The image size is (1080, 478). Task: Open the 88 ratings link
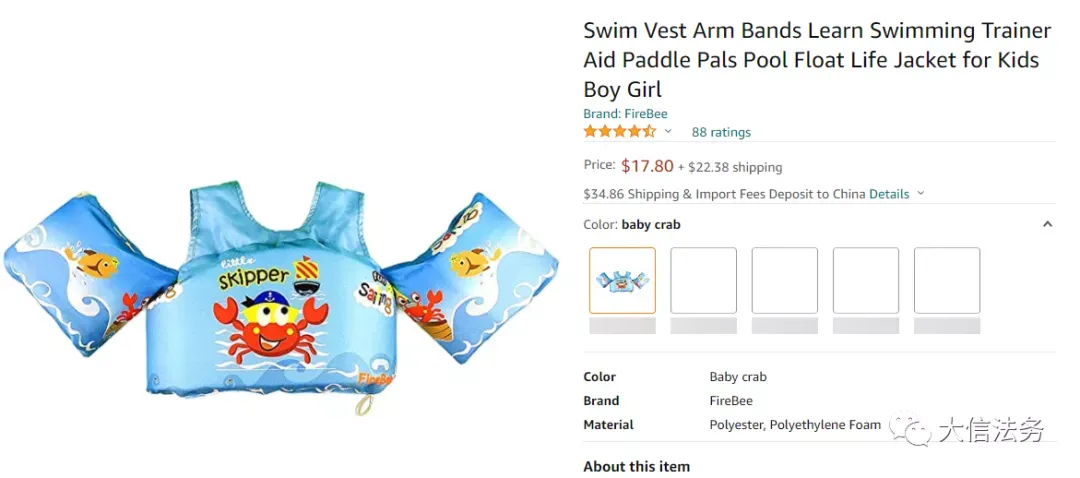720,132
